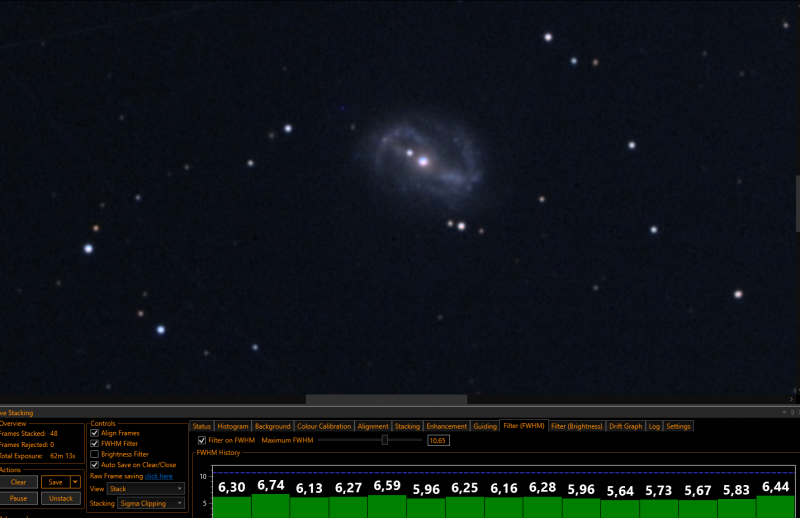Toggle the Align Frames checkbox
Screen dimensions: 800x518
(94, 433)
